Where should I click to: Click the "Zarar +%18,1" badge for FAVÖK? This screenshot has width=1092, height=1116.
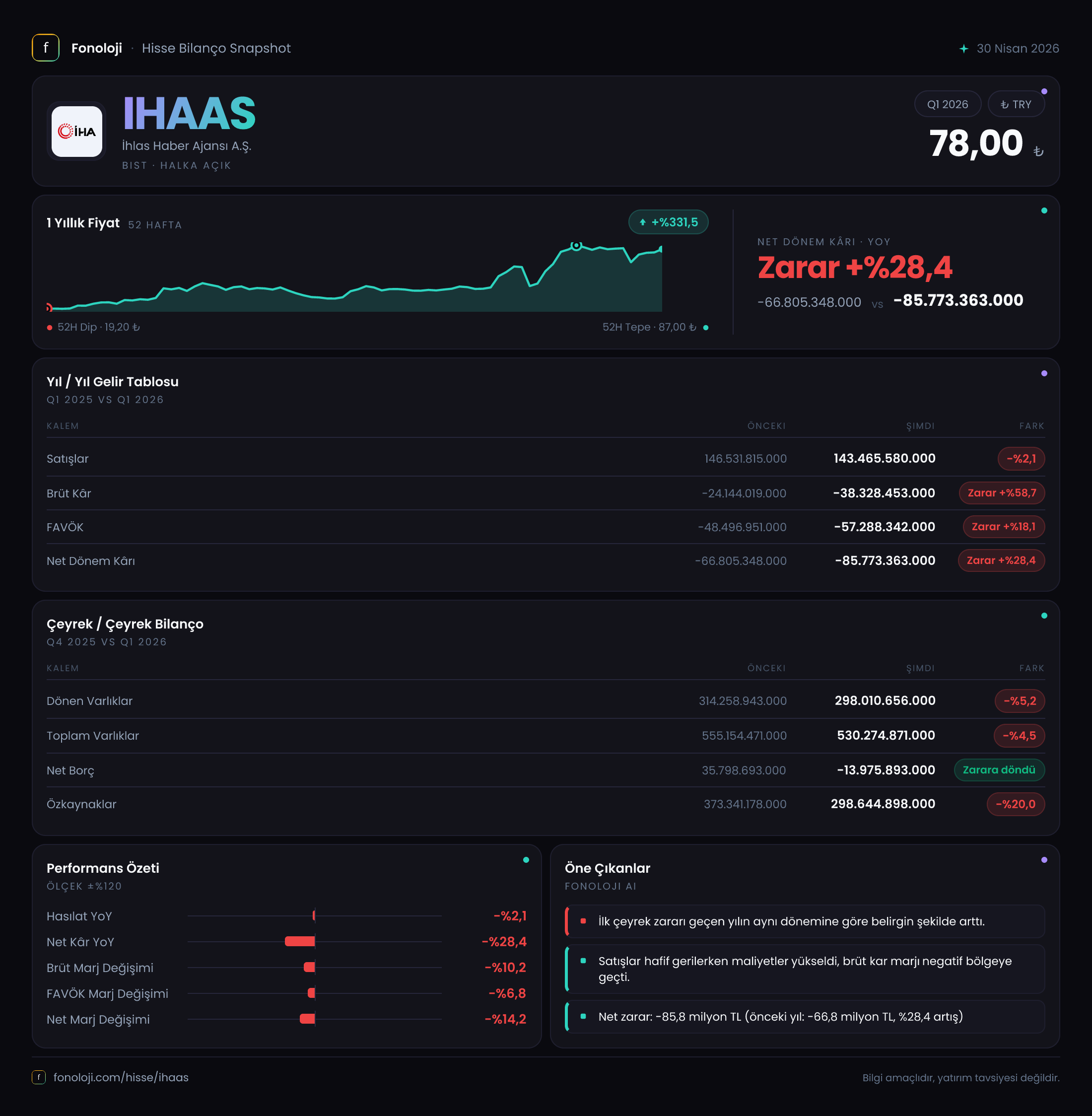point(1003,527)
